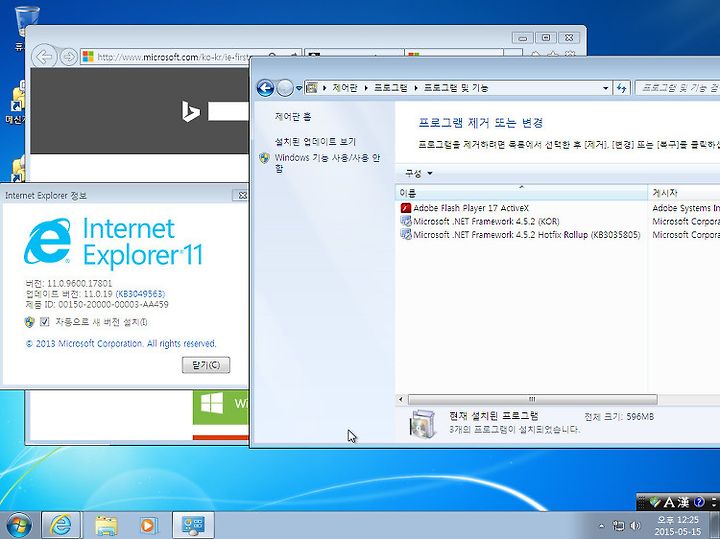Screen dimensions: 720x539
Task: Open the 구성 organize dropdown
Action: pyautogui.click(x=418, y=173)
